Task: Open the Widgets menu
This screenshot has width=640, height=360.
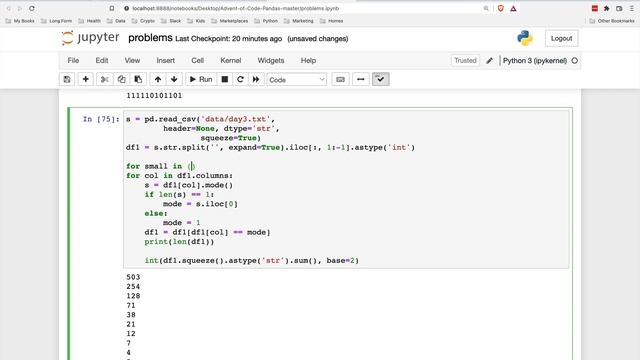Action: pos(271,60)
